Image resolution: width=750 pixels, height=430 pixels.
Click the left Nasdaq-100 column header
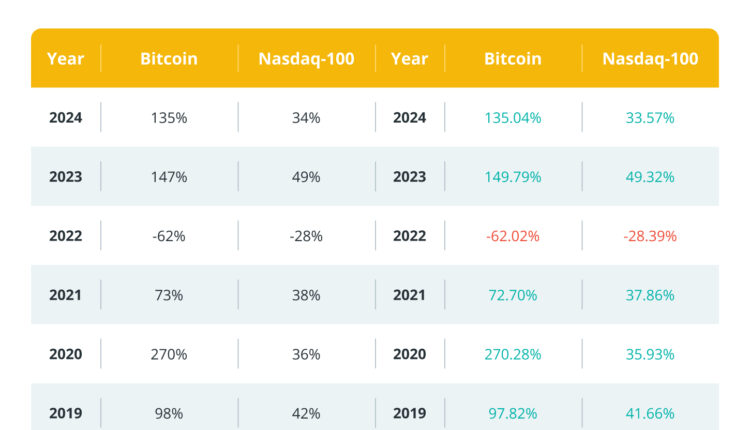click(306, 59)
